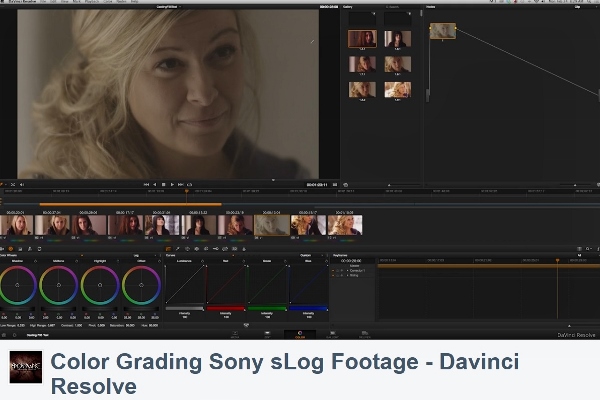Click the orange playhead on the viewer timeline
The image size is (600, 400).
[187, 191]
